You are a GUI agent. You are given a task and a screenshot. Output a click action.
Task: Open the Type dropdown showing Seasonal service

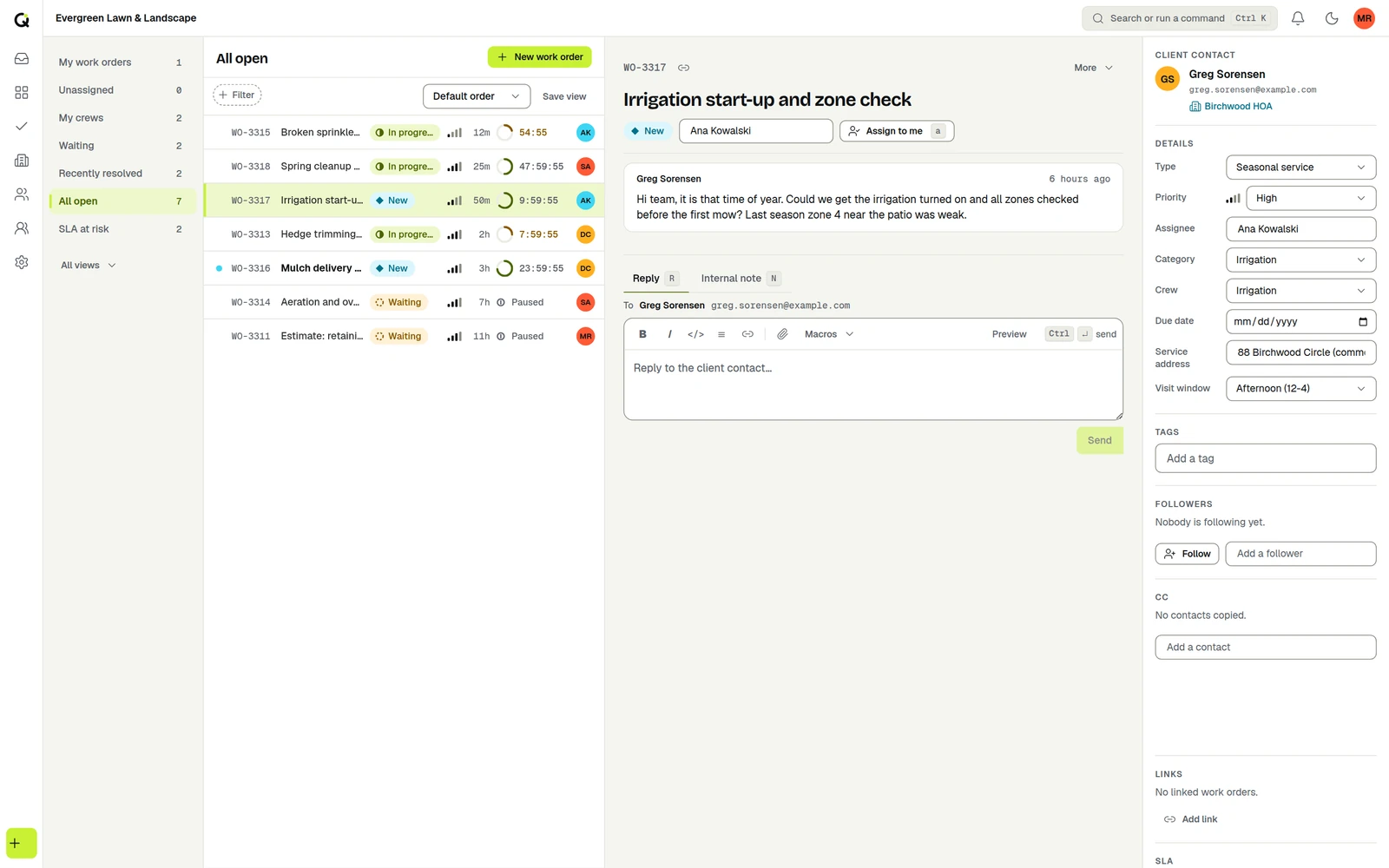(1300, 168)
